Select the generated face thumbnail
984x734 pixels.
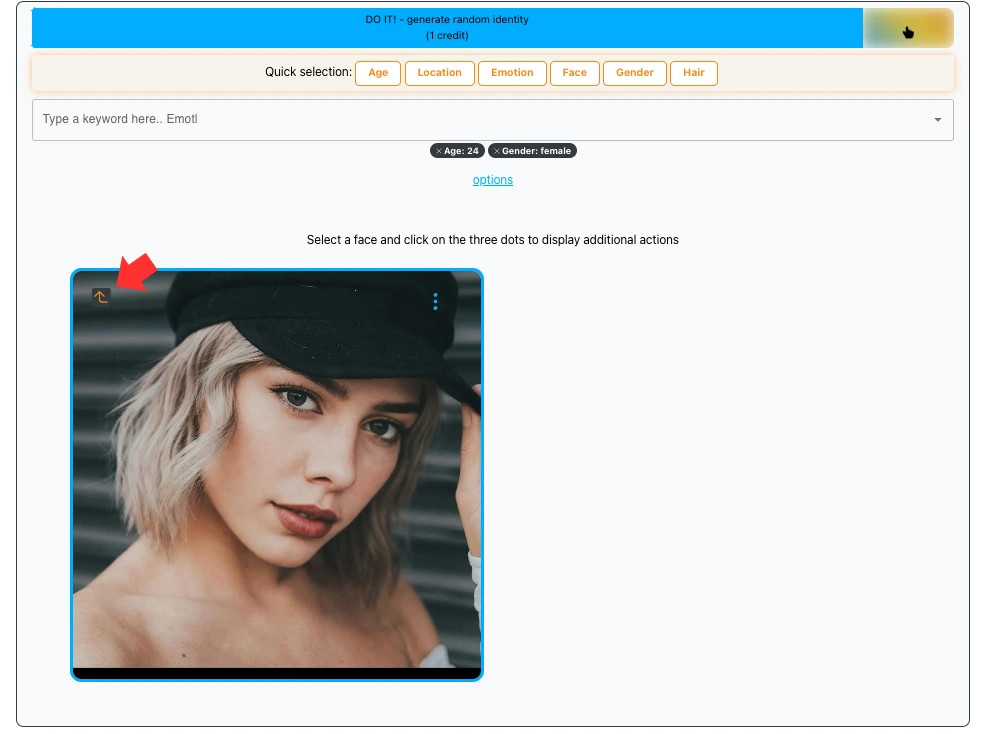[x=277, y=474]
